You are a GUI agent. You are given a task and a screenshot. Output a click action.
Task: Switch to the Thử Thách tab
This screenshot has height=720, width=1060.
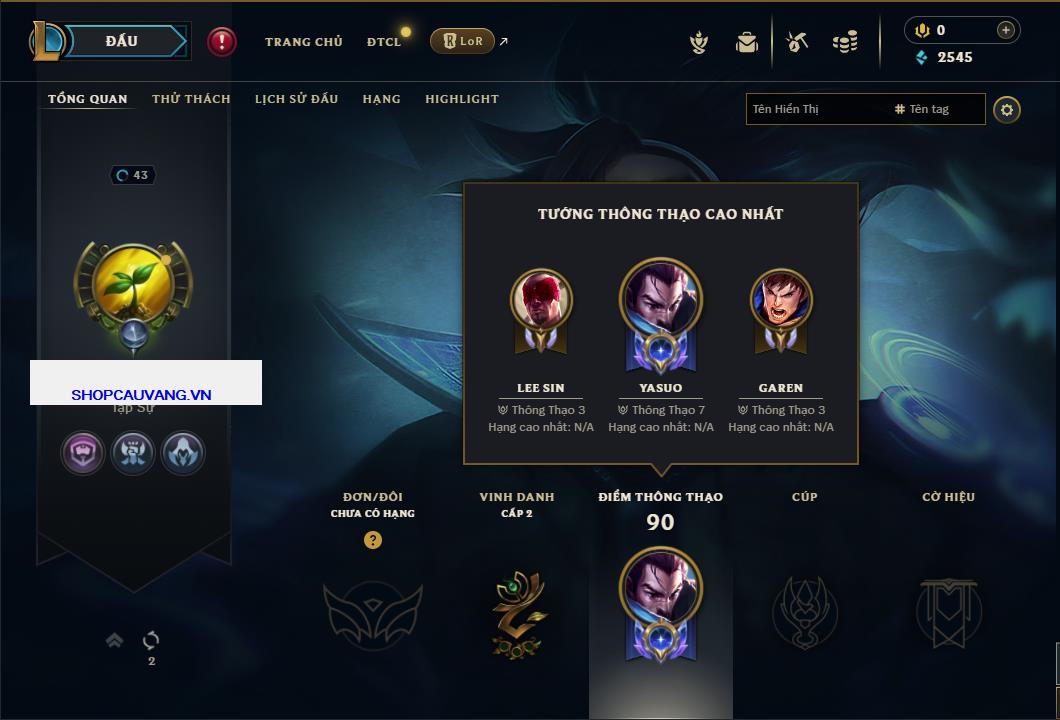coord(191,99)
